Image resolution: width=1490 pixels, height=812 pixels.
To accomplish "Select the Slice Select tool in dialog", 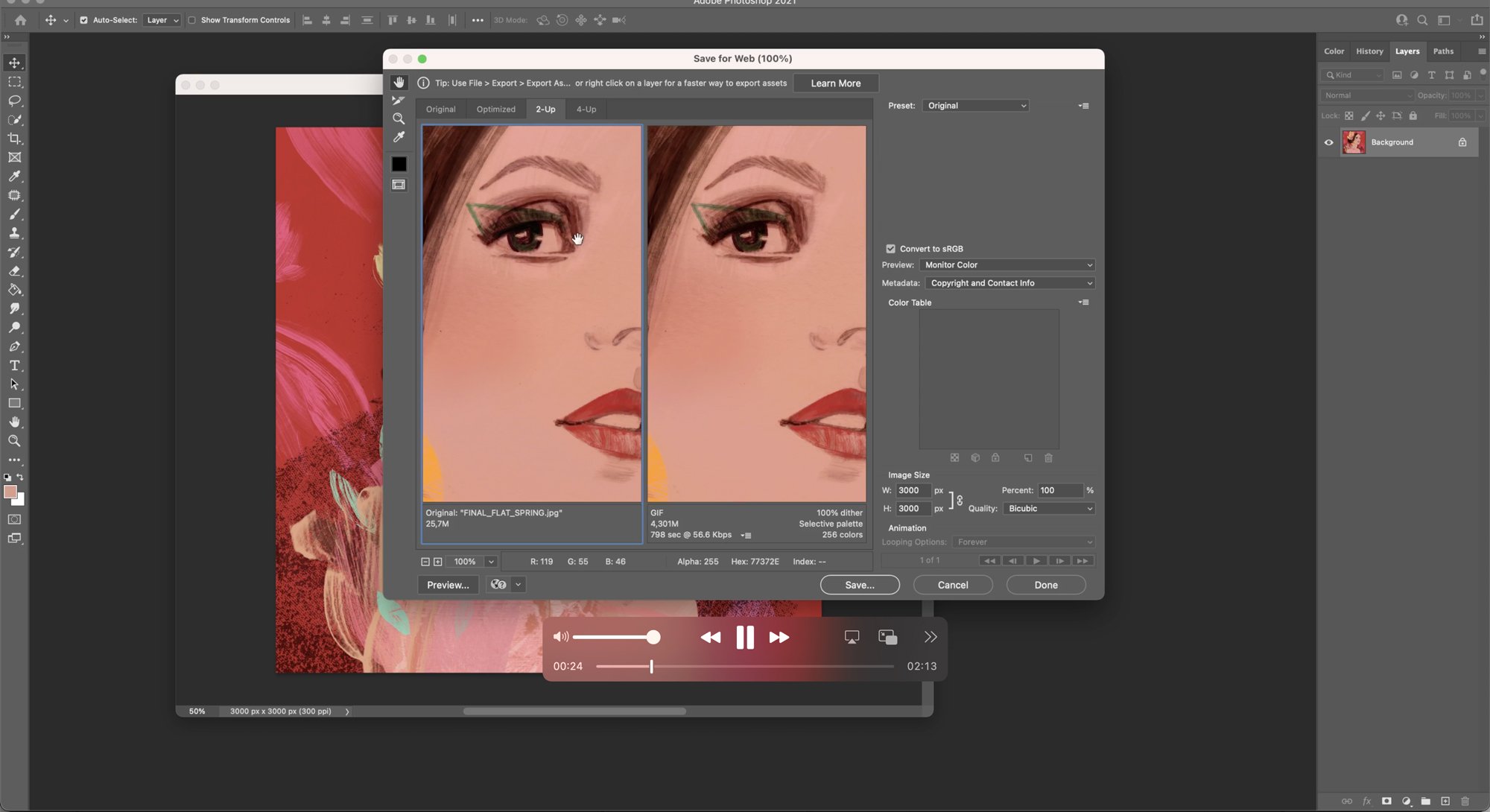I will pyautogui.click(x=399, y=100).
